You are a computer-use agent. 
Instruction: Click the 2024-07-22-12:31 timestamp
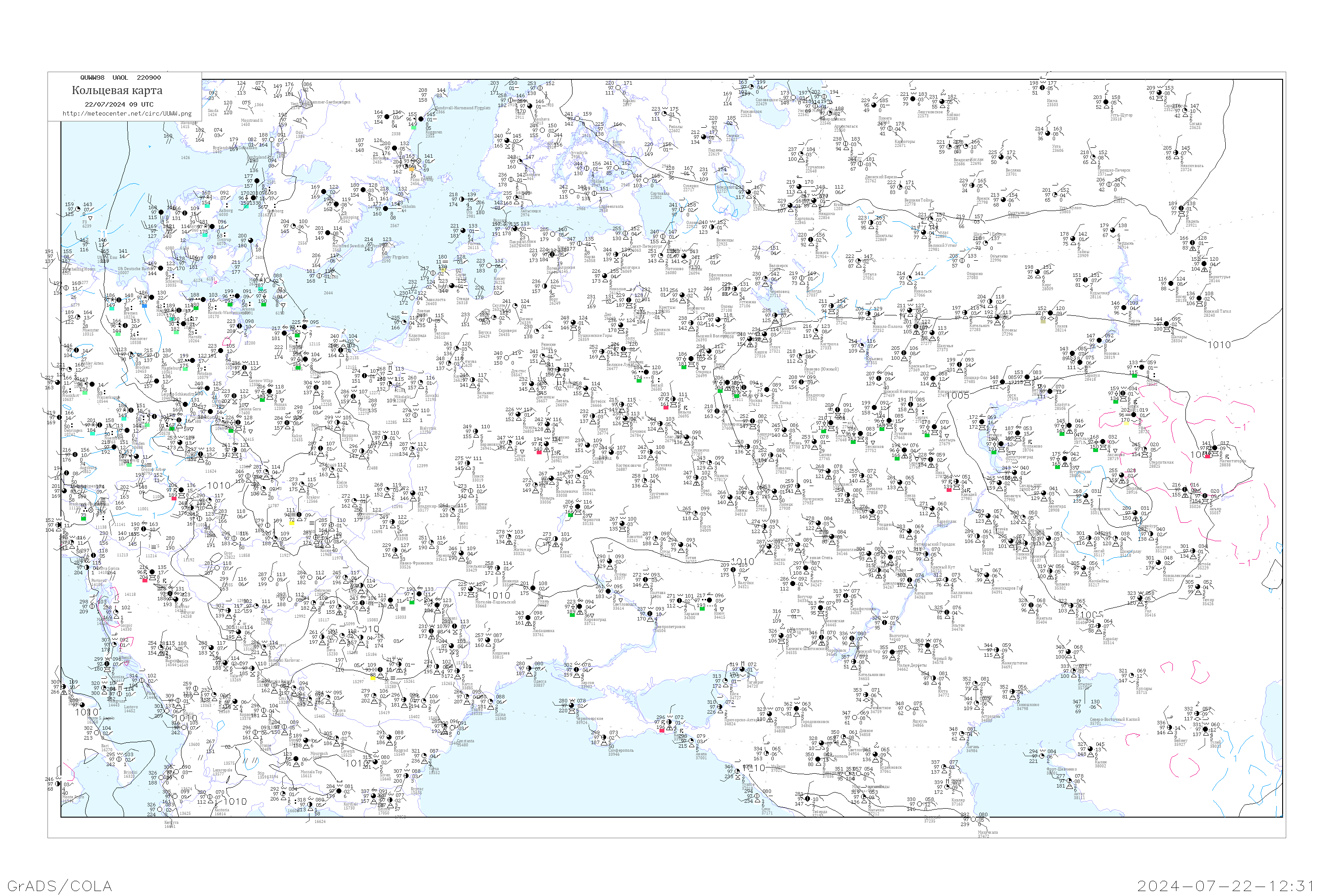coord(1224,886)
